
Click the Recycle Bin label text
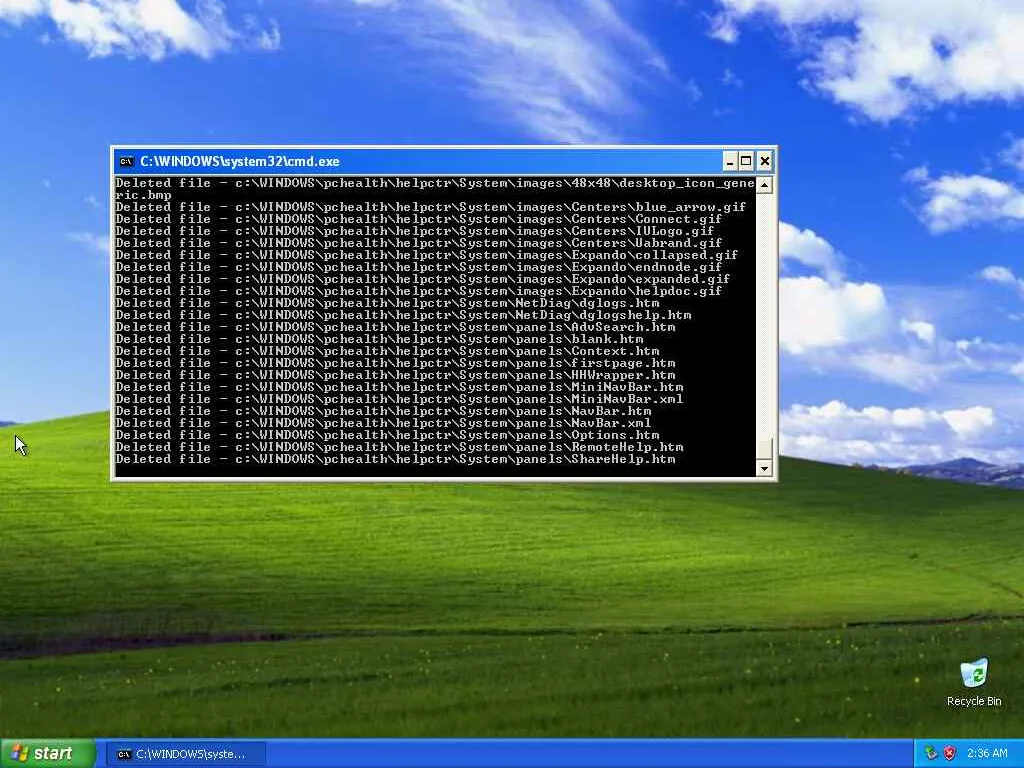pyautogui.click(x=974, y=701)
